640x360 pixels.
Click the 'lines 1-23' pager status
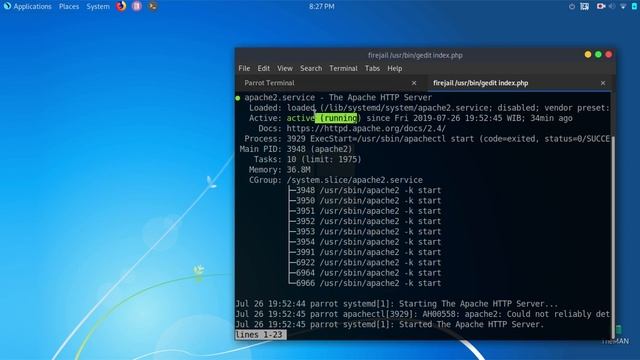click(x=259, y=335)
